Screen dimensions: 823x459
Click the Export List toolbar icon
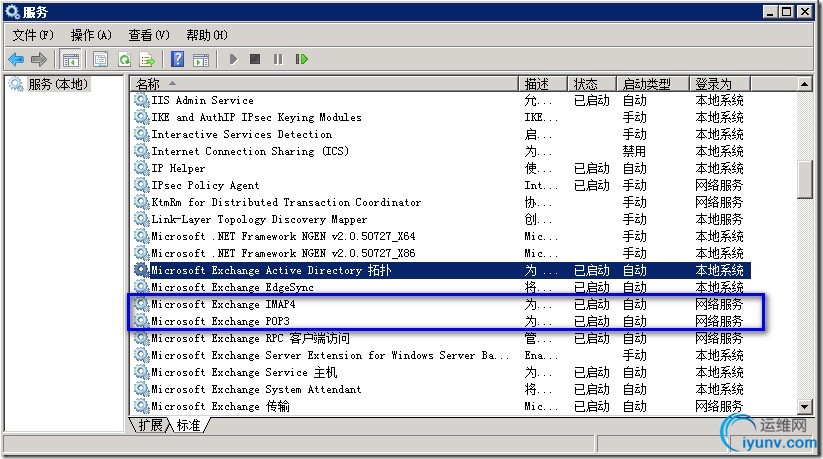coord(147,59)
